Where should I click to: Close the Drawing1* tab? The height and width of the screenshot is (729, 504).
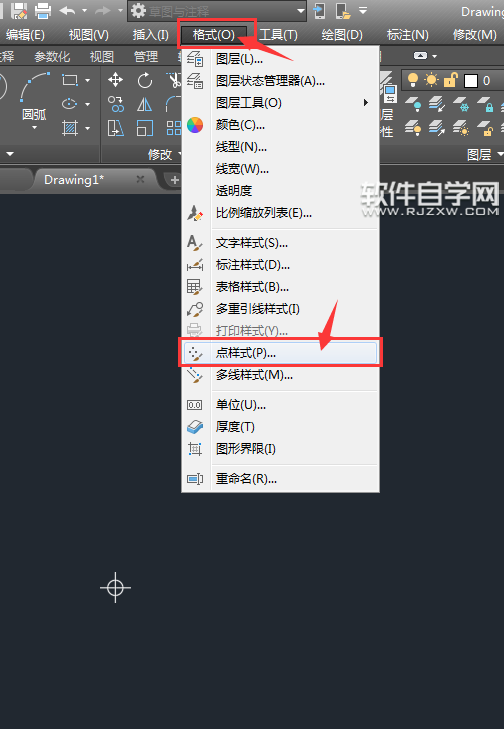point(140,179)
